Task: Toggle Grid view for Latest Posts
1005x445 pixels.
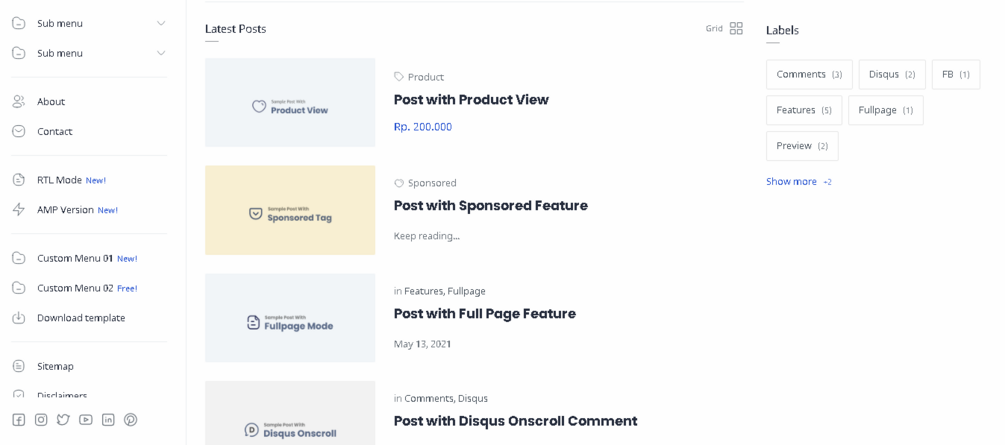Action: [x=736, y=29]
